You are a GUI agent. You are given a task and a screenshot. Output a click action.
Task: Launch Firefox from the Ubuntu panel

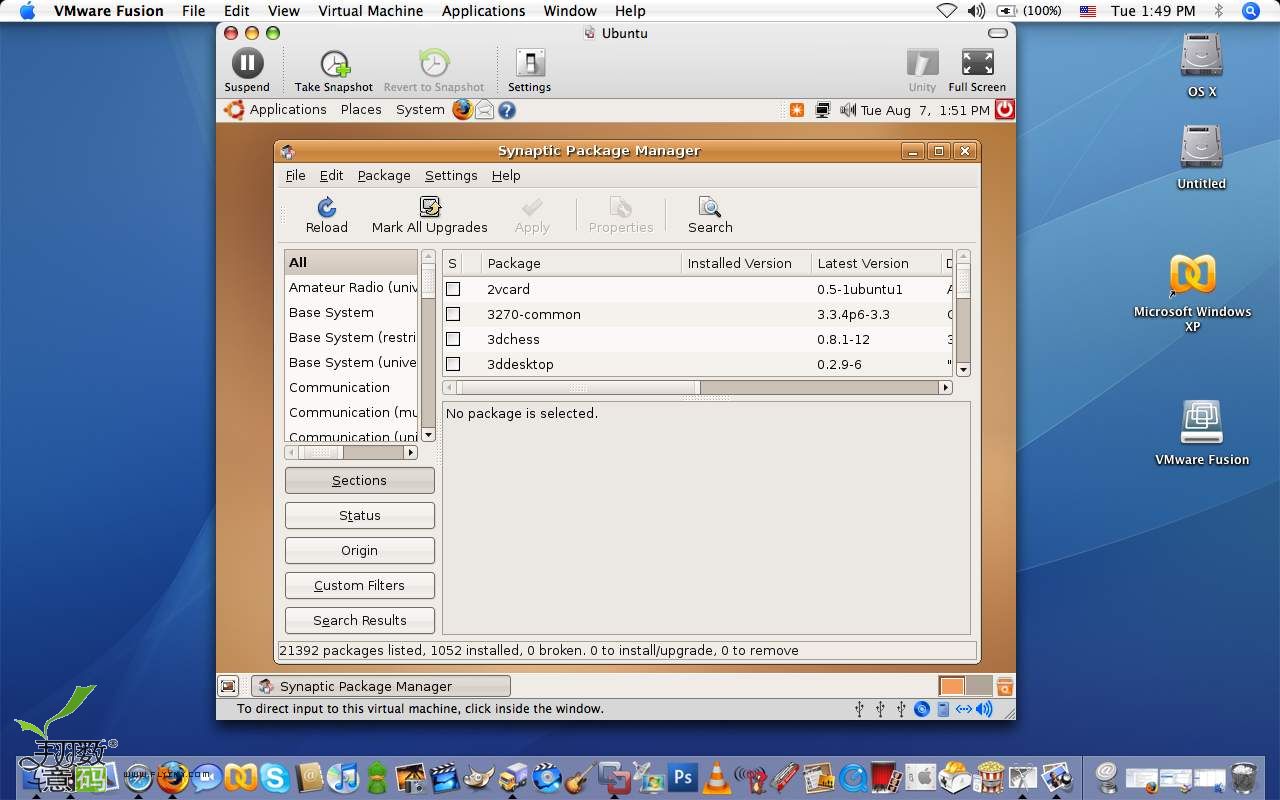click(462, 110)
